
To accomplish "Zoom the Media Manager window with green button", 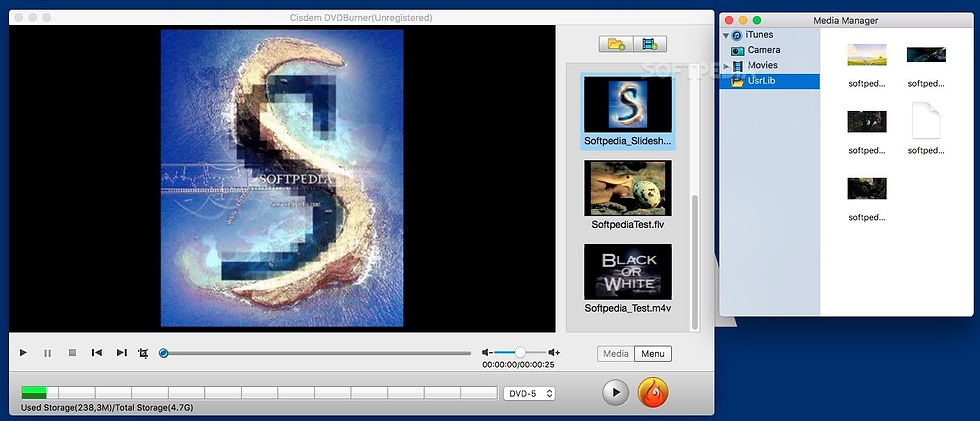I will pos(757,20).
